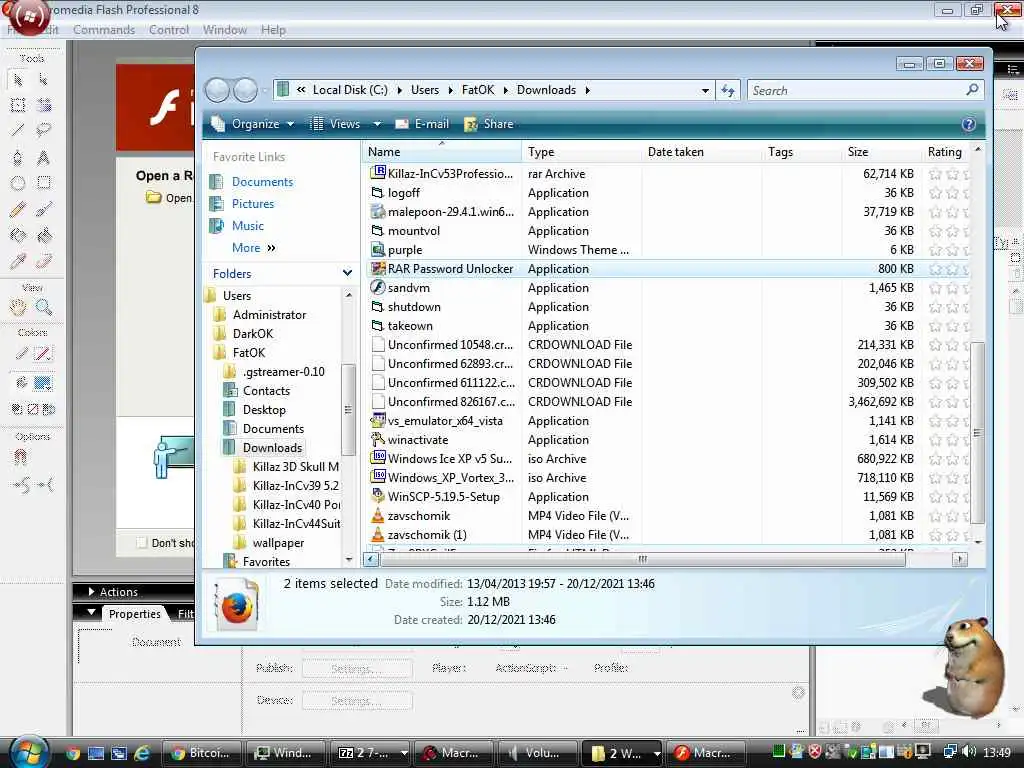Open the Pictures favorite link
The height and width of the screenshot is (768, 1024).
tap(253, 204)
